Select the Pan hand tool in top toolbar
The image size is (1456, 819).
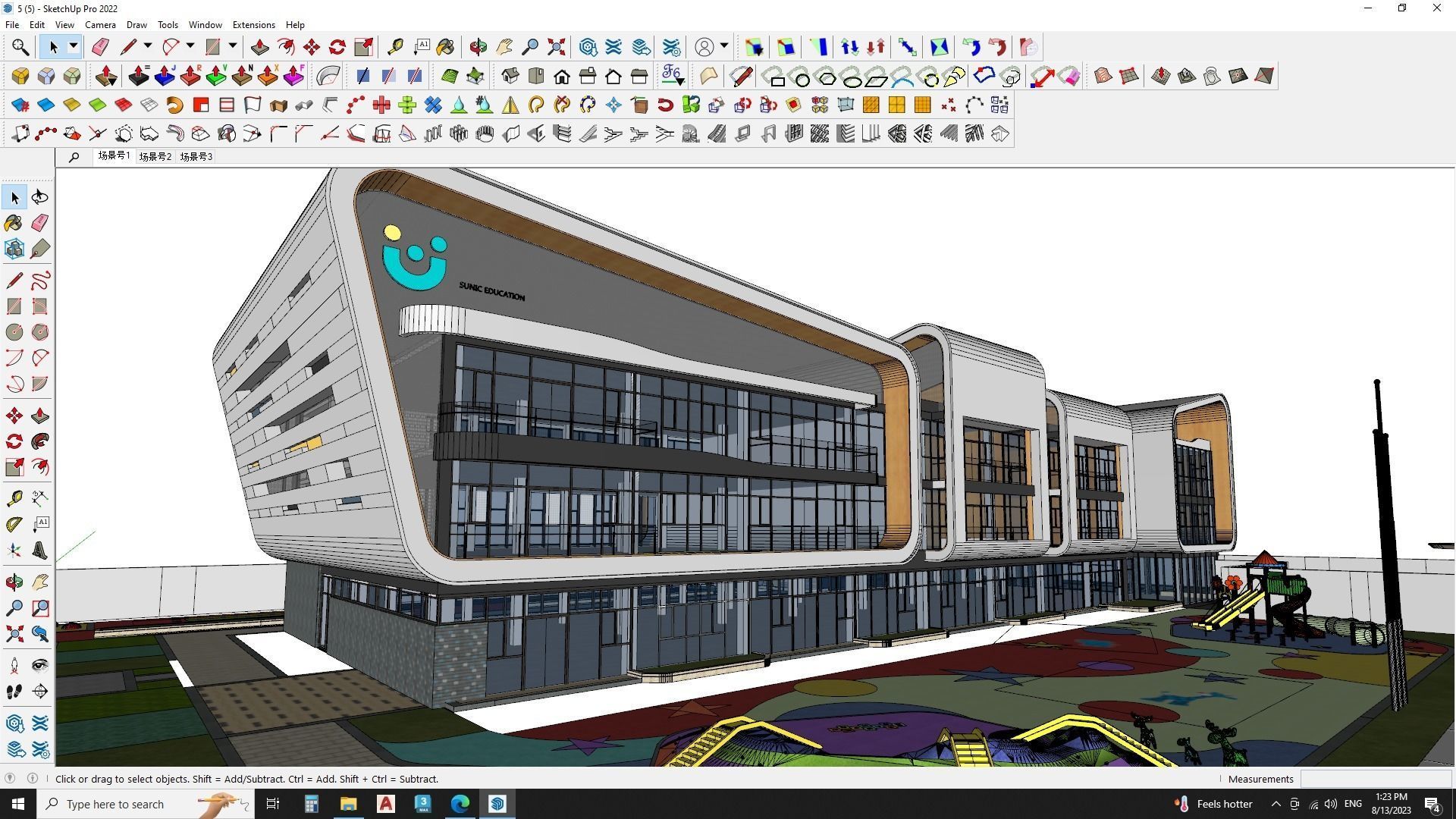(x=504, y=47)
